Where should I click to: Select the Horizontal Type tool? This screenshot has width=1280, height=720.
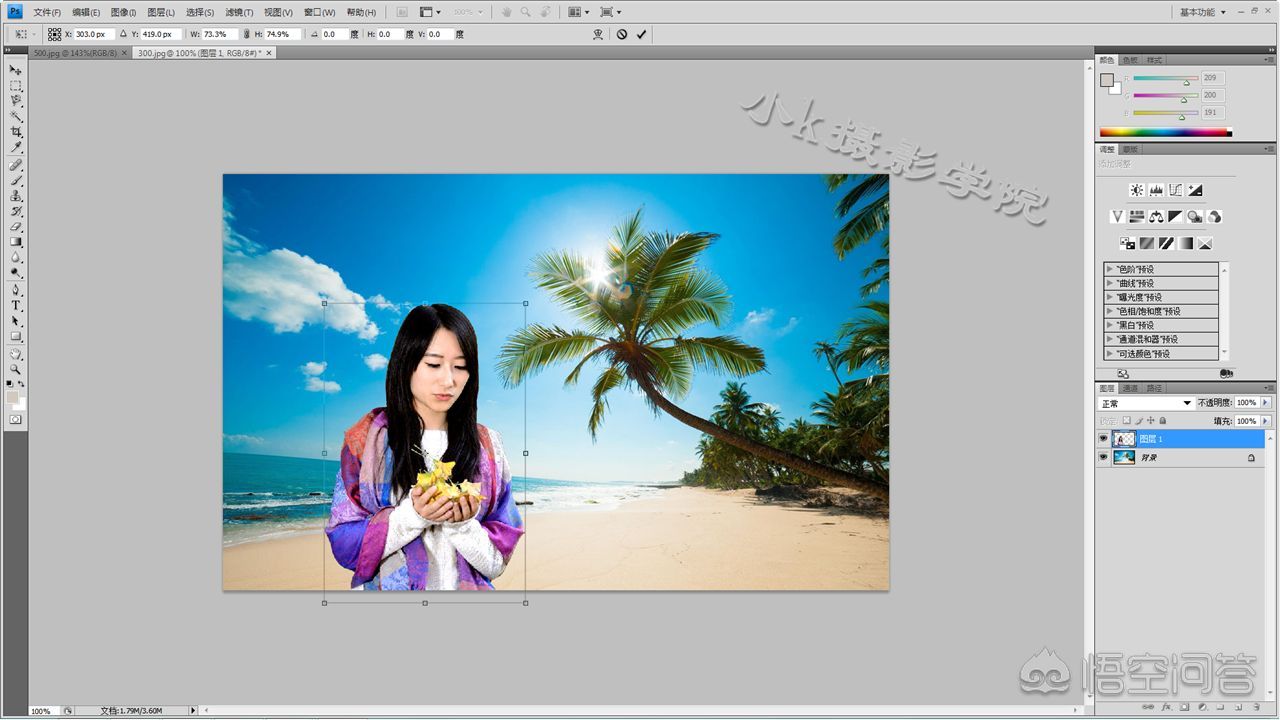pyautogui.click(x=16, y=305)
